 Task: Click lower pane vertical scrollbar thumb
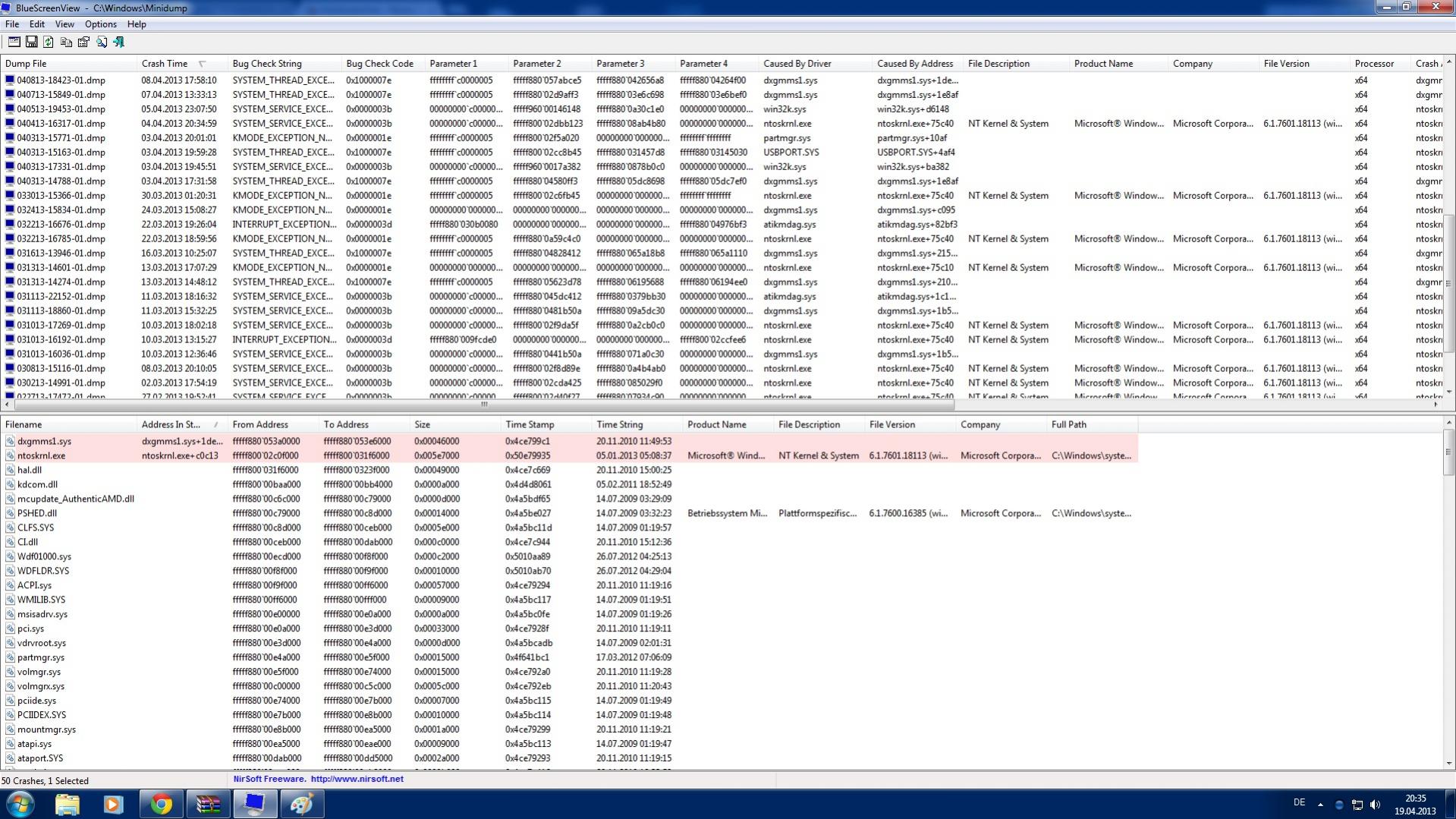[x=1449, y=452]
